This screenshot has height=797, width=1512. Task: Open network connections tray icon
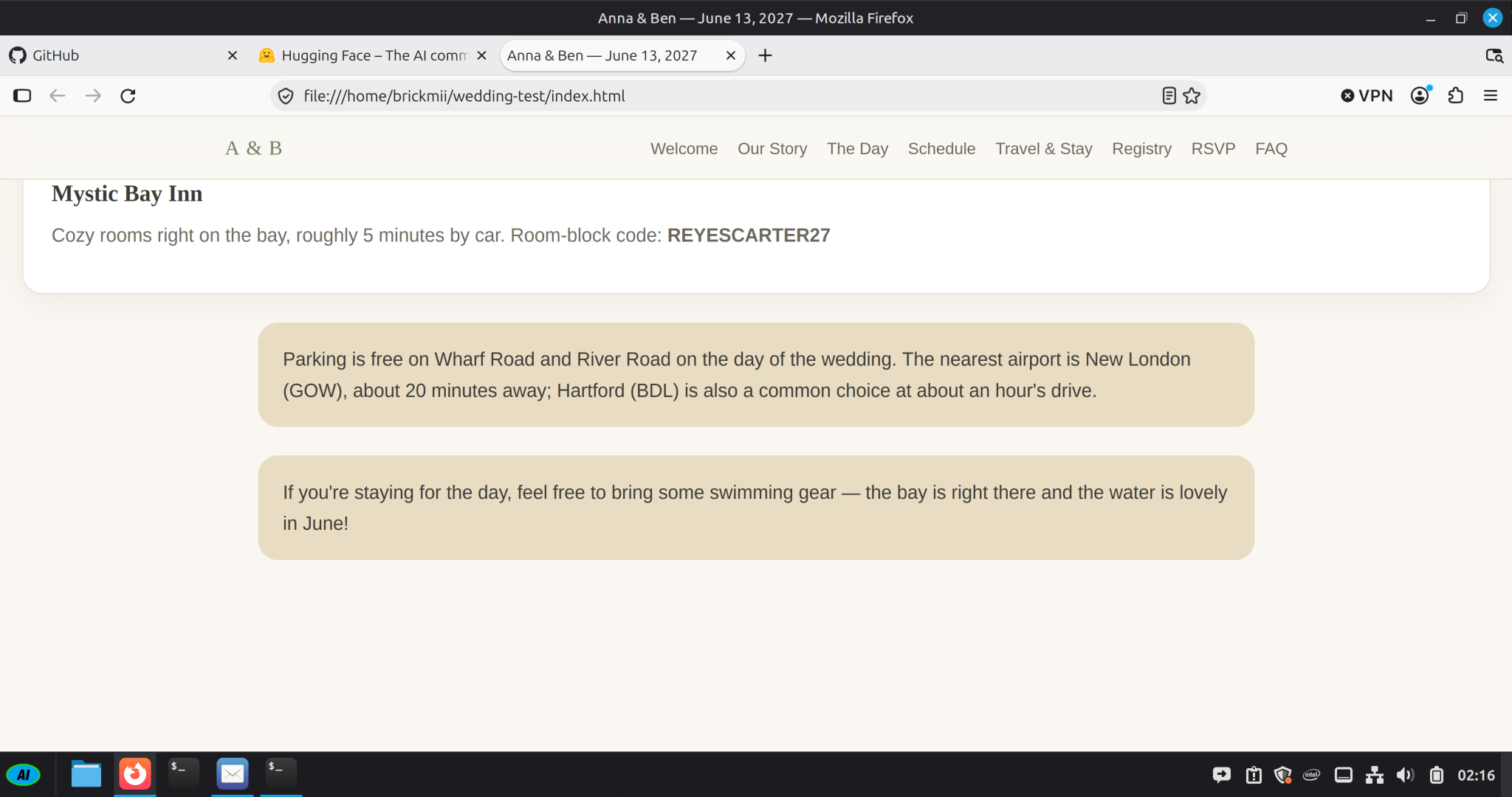tap(1375, 775)
